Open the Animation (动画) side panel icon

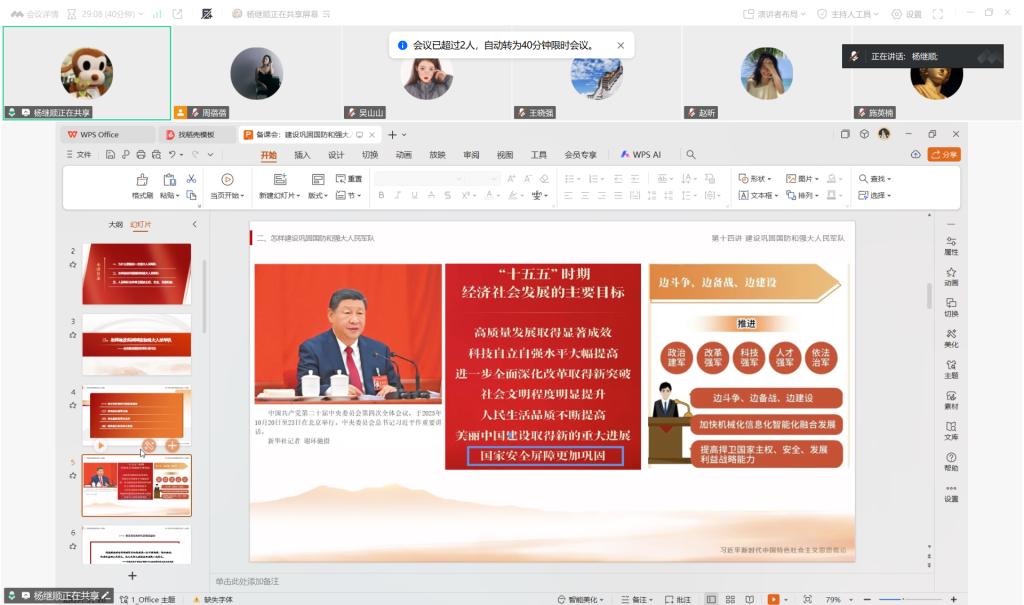(951, 276)
